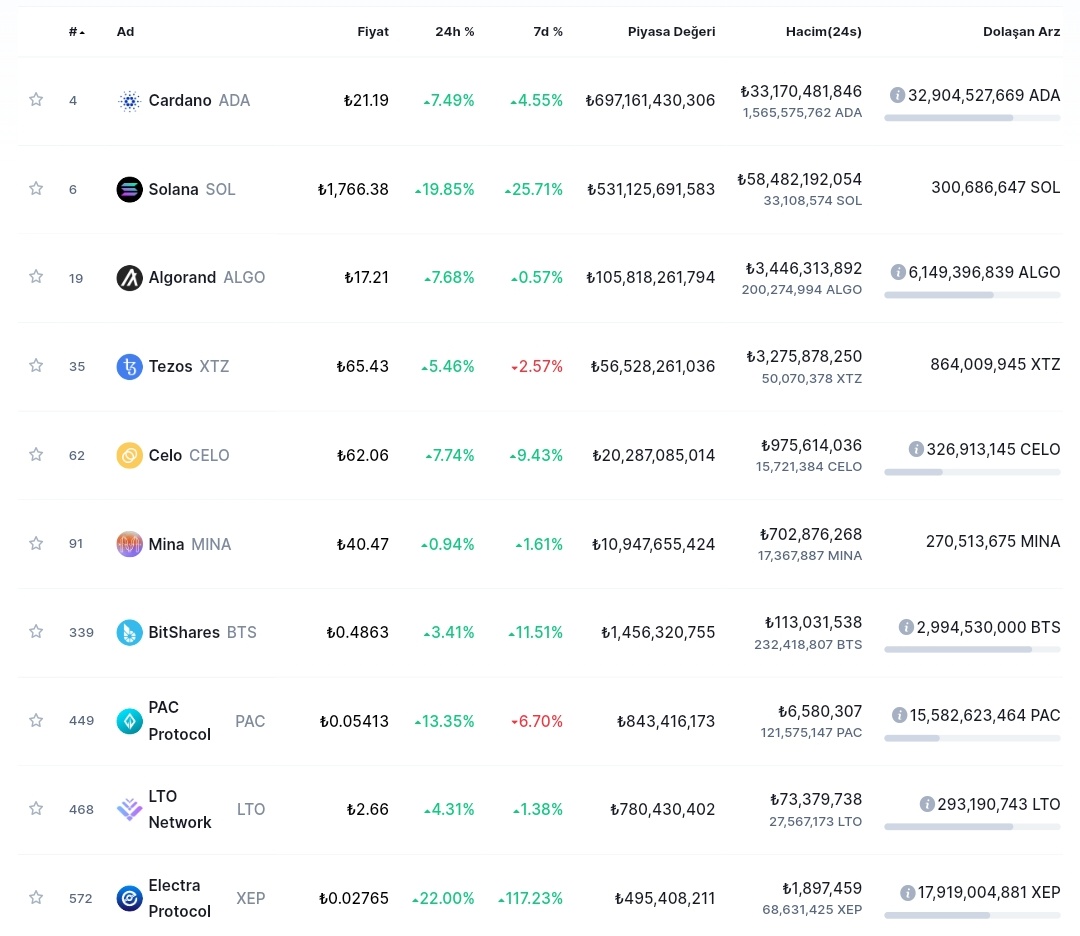The width and height of the screenshot is (1080, 936).
Task: Click the Algorand circulating supply progress bar
Action: tap(972, 295)
